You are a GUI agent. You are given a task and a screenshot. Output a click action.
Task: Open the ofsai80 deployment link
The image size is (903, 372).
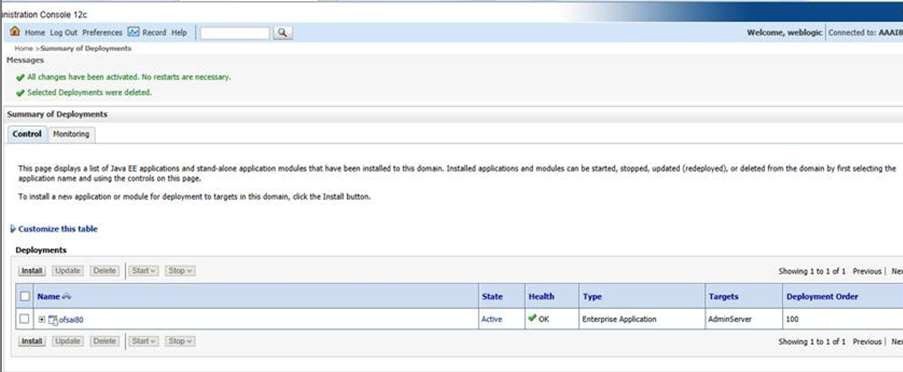coord(71,320)
